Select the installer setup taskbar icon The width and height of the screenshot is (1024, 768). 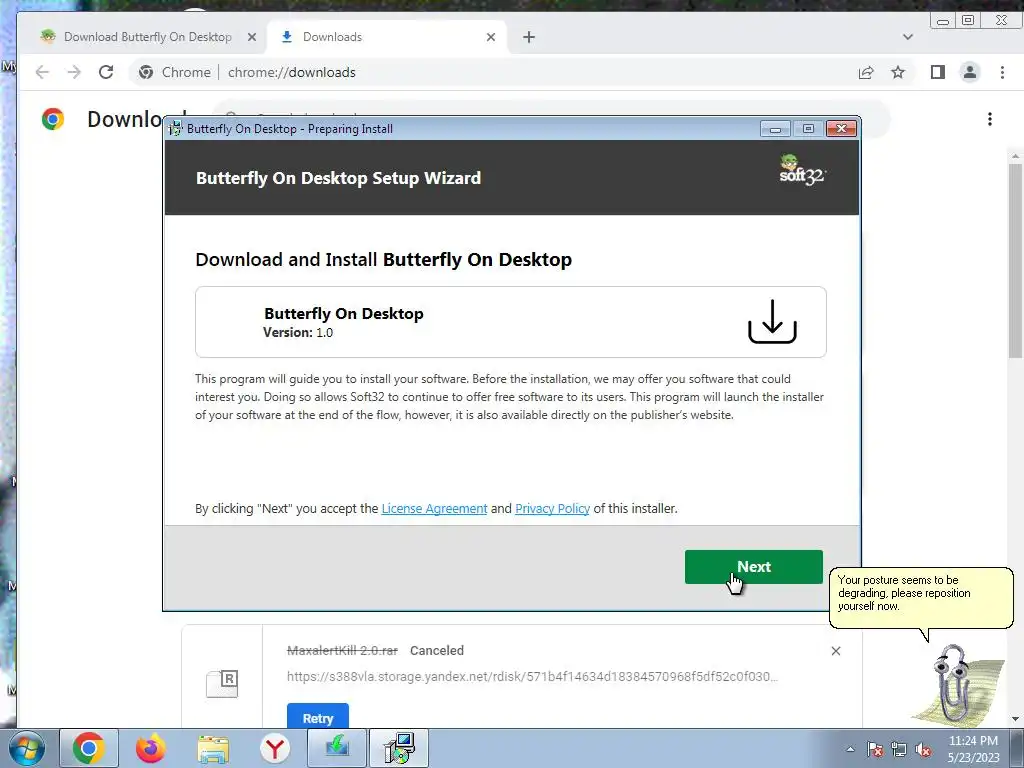[399, 748]
